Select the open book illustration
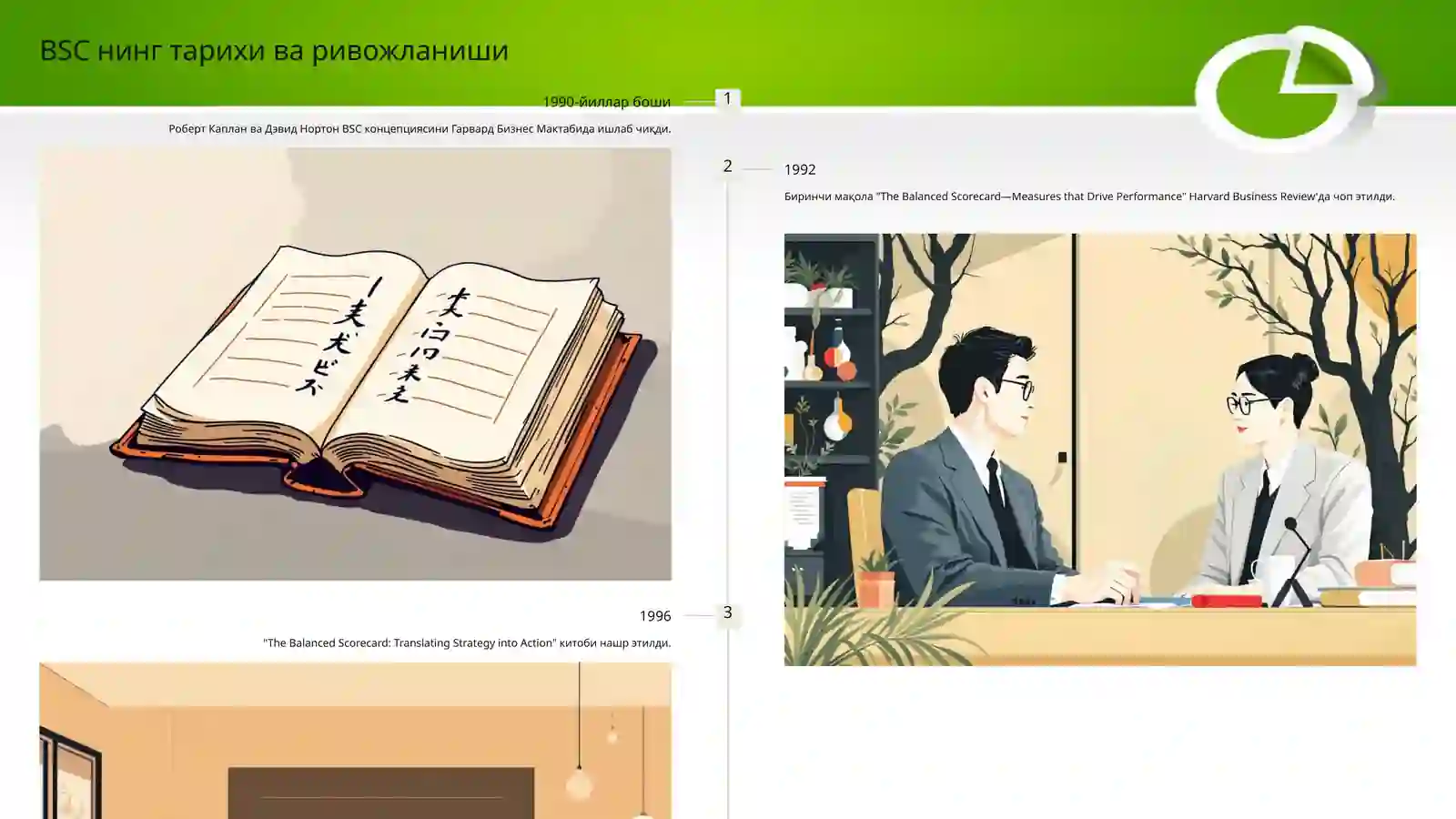Viewport: 1456px width, 819px height. pos(356,364)
